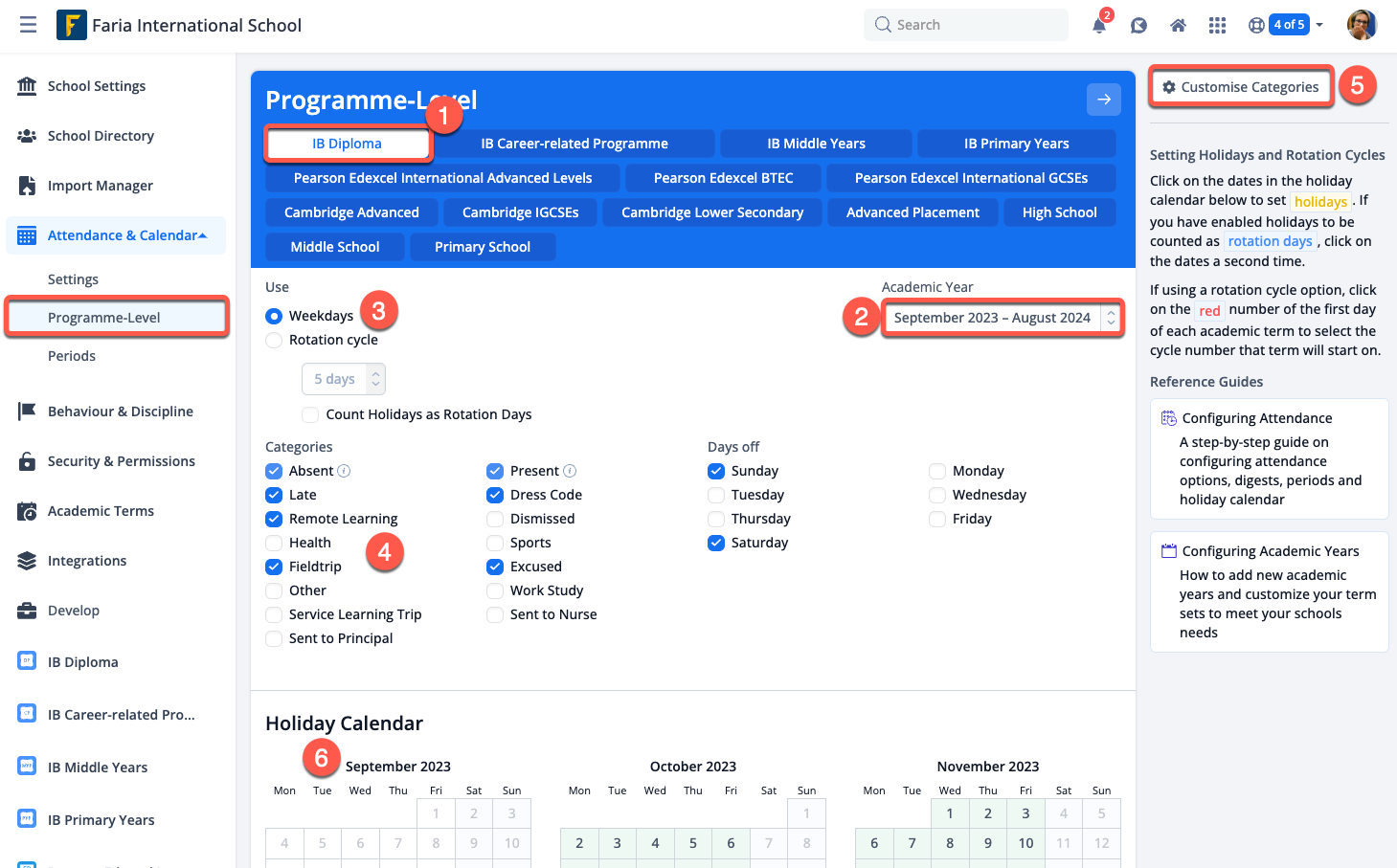The height and width of the screenshot is (868, 1397).
Task: Switch to the Advanced Placement tab
Action: [913, 212]
